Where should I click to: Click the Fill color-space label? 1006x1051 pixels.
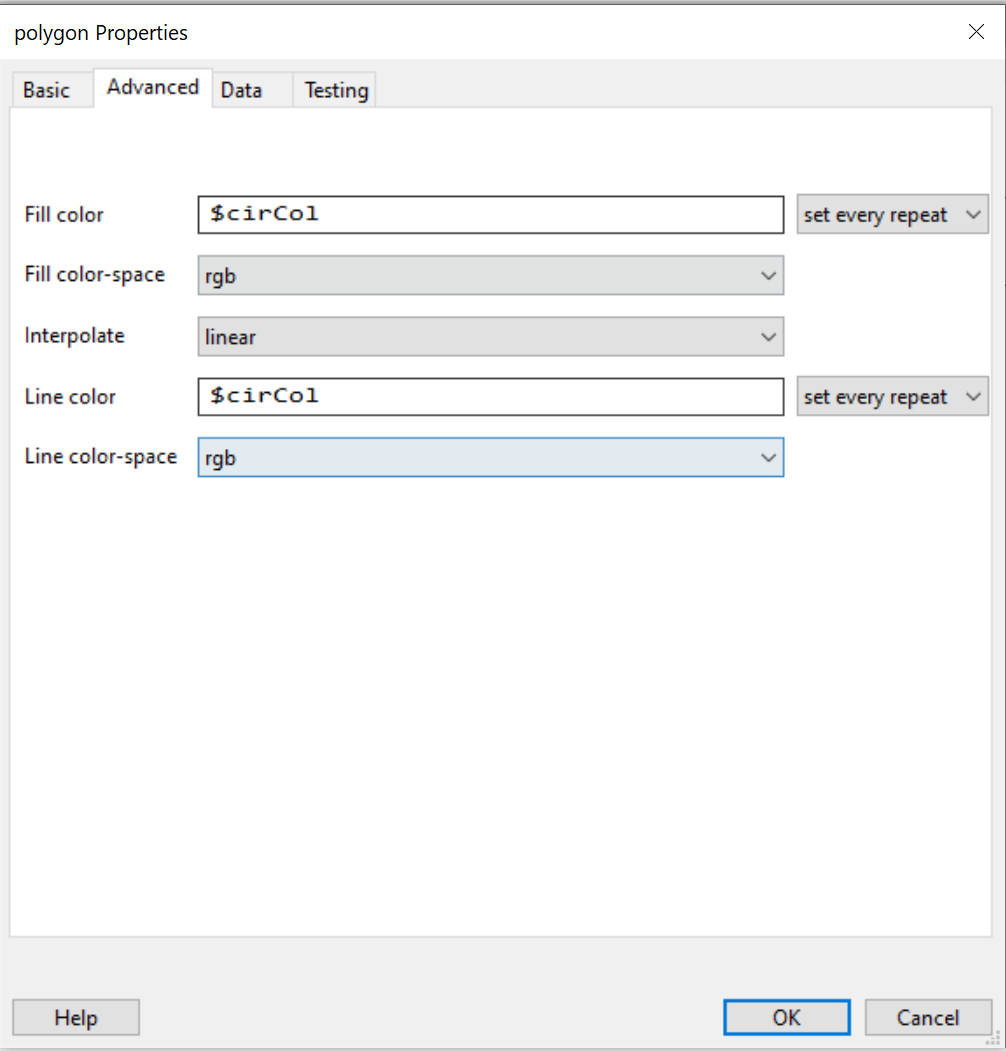pos(94,274)
